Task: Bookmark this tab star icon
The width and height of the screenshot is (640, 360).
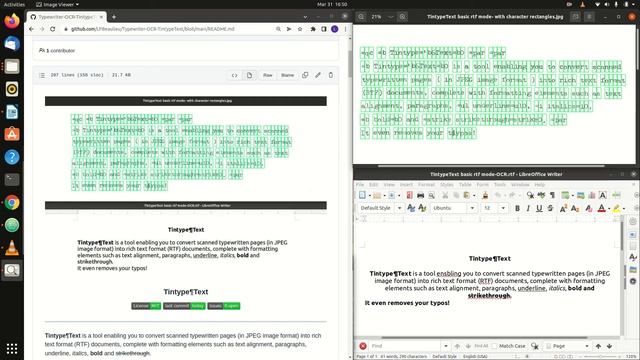Action: coord(300,29)
